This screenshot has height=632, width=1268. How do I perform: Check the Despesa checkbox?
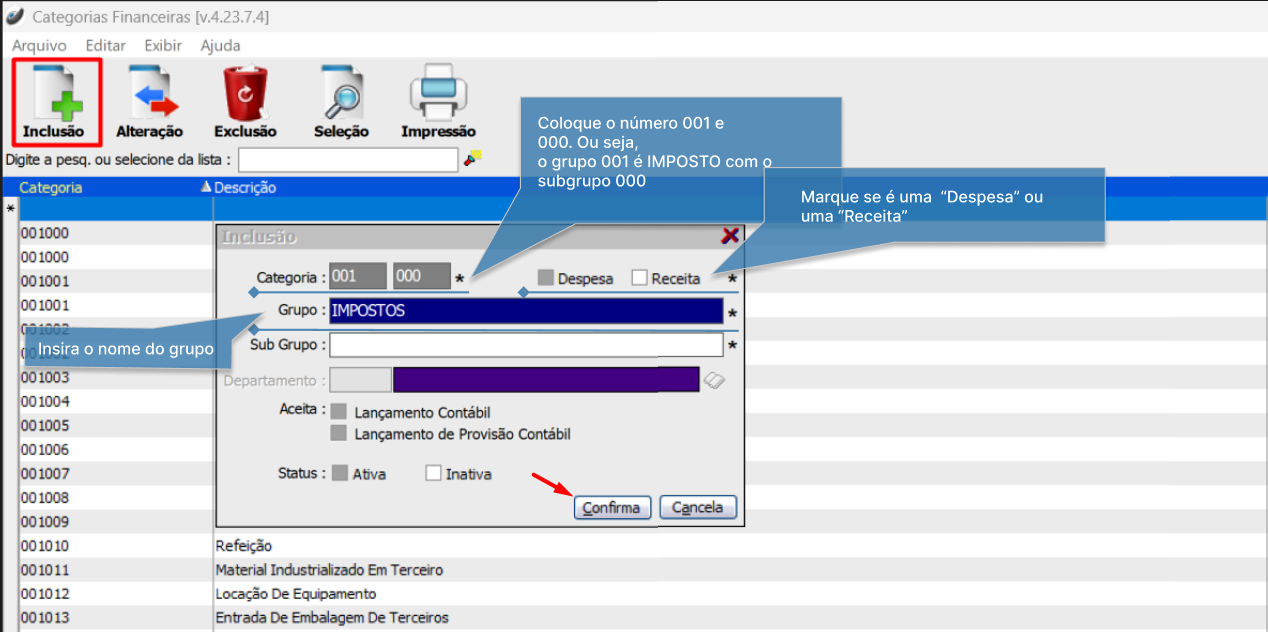pyautogui.click(x=546, y=278)
